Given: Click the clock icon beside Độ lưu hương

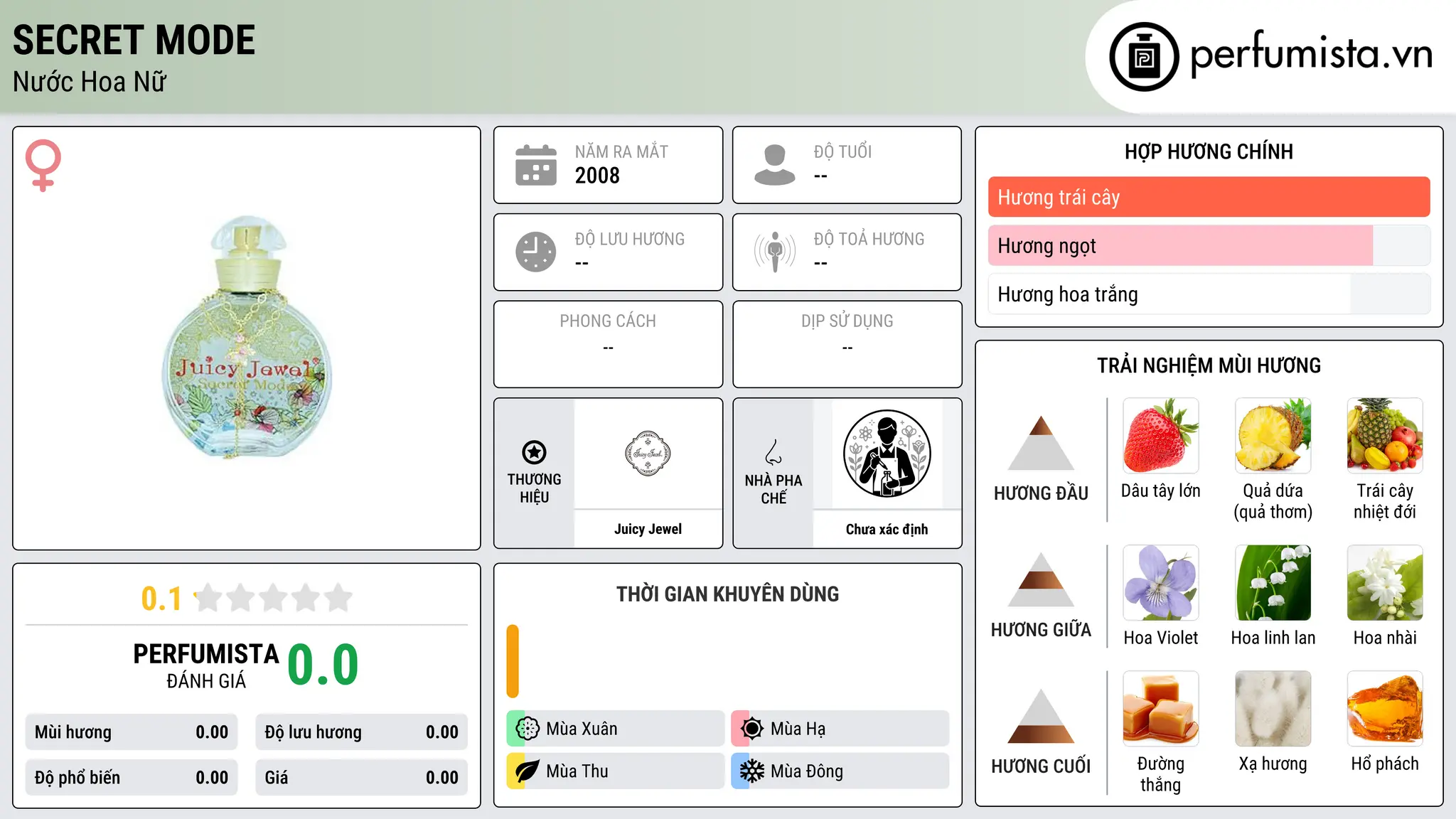Looking at the screenshot, I should coord(536,252).
